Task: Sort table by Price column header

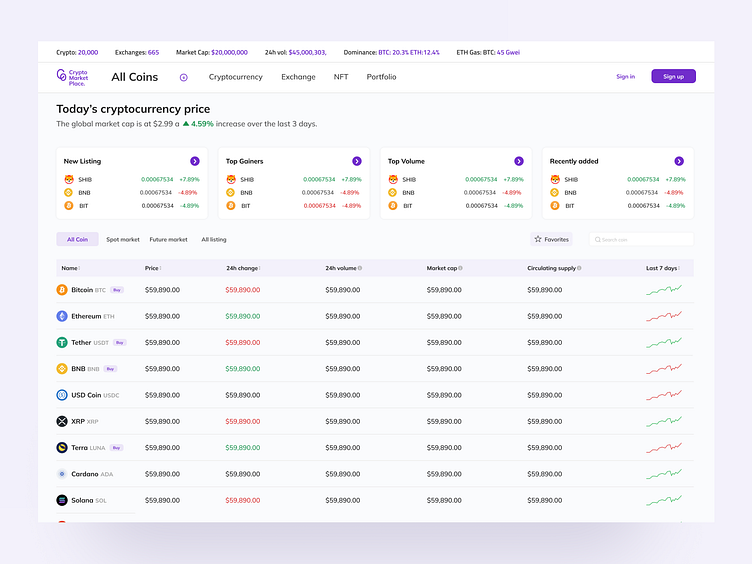Action: pyautogui.click(x=152, y=268)
